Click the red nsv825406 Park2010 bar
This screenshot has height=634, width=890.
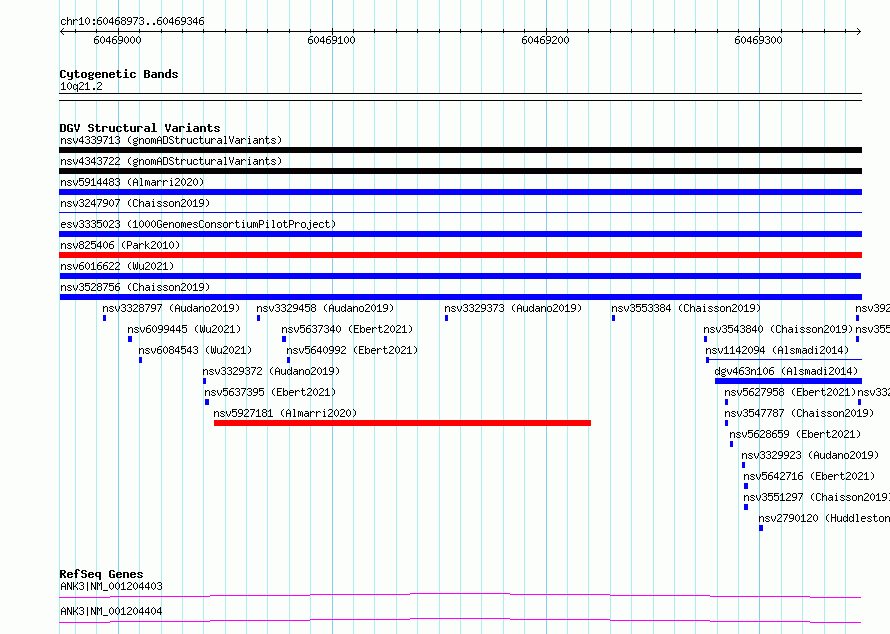(x=460, y=255)
